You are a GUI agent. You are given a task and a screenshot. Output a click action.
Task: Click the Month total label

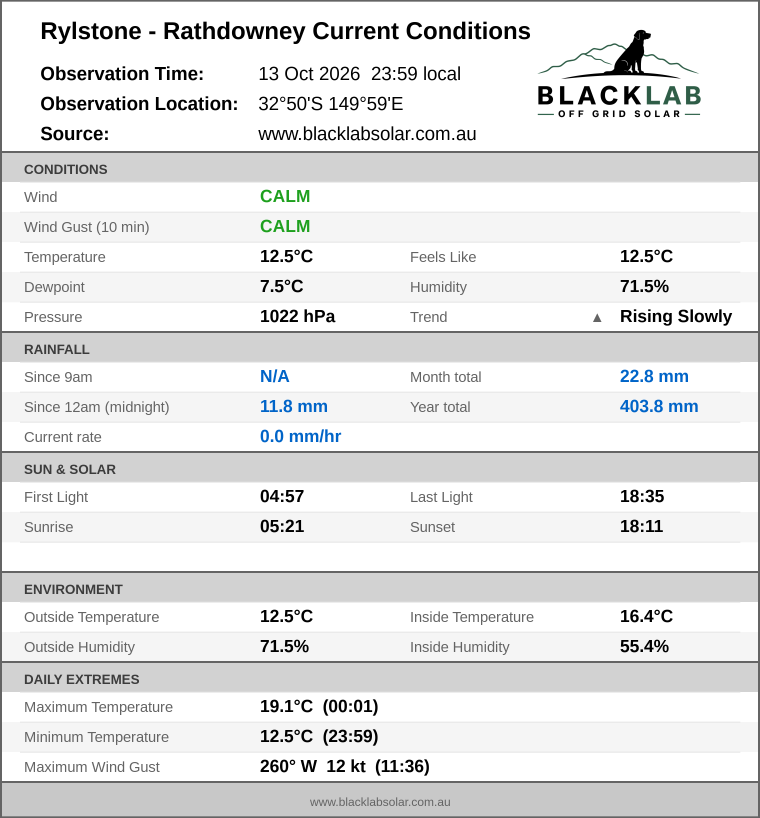click(445, 377)
